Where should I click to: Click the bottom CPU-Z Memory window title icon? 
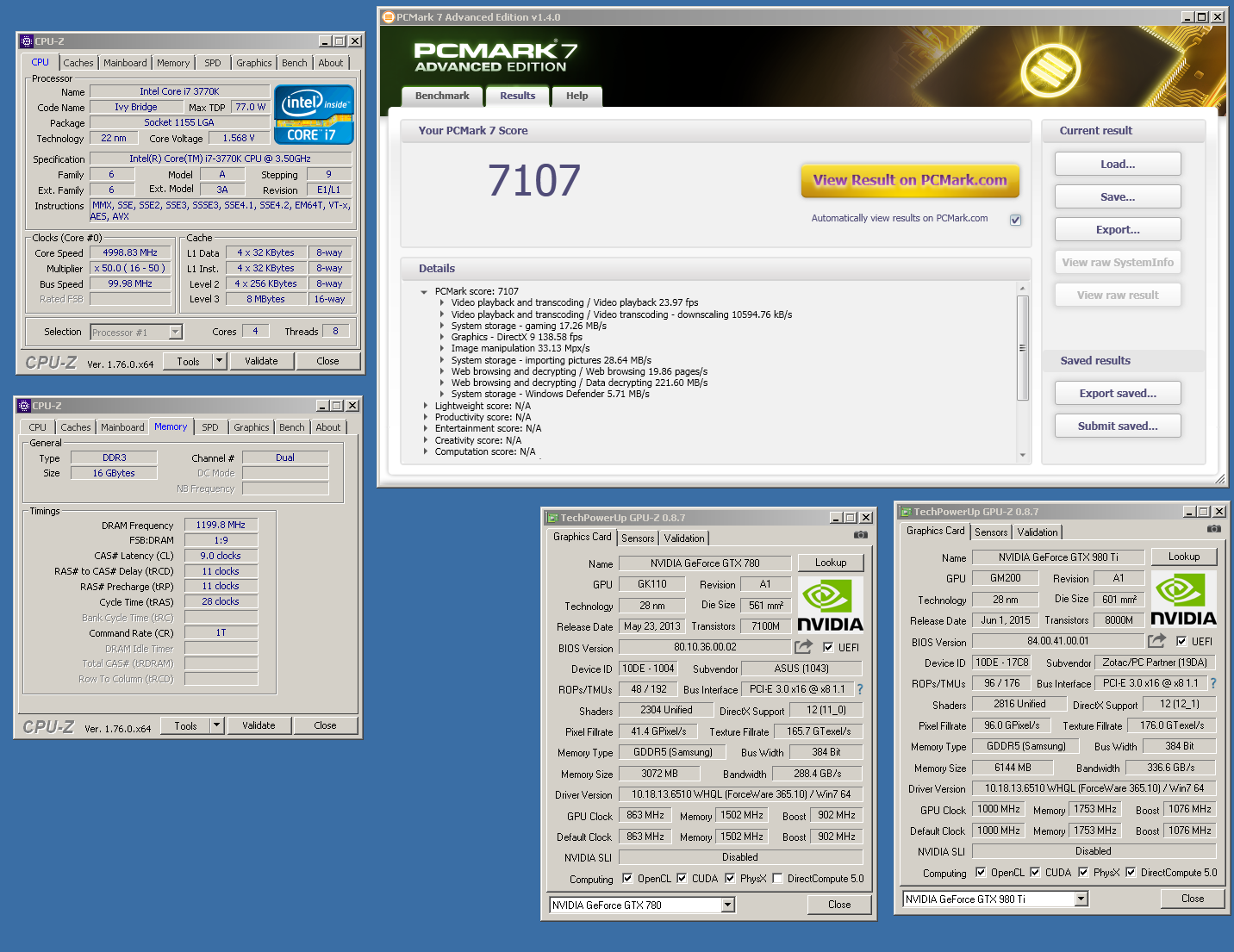click(24, 406)
